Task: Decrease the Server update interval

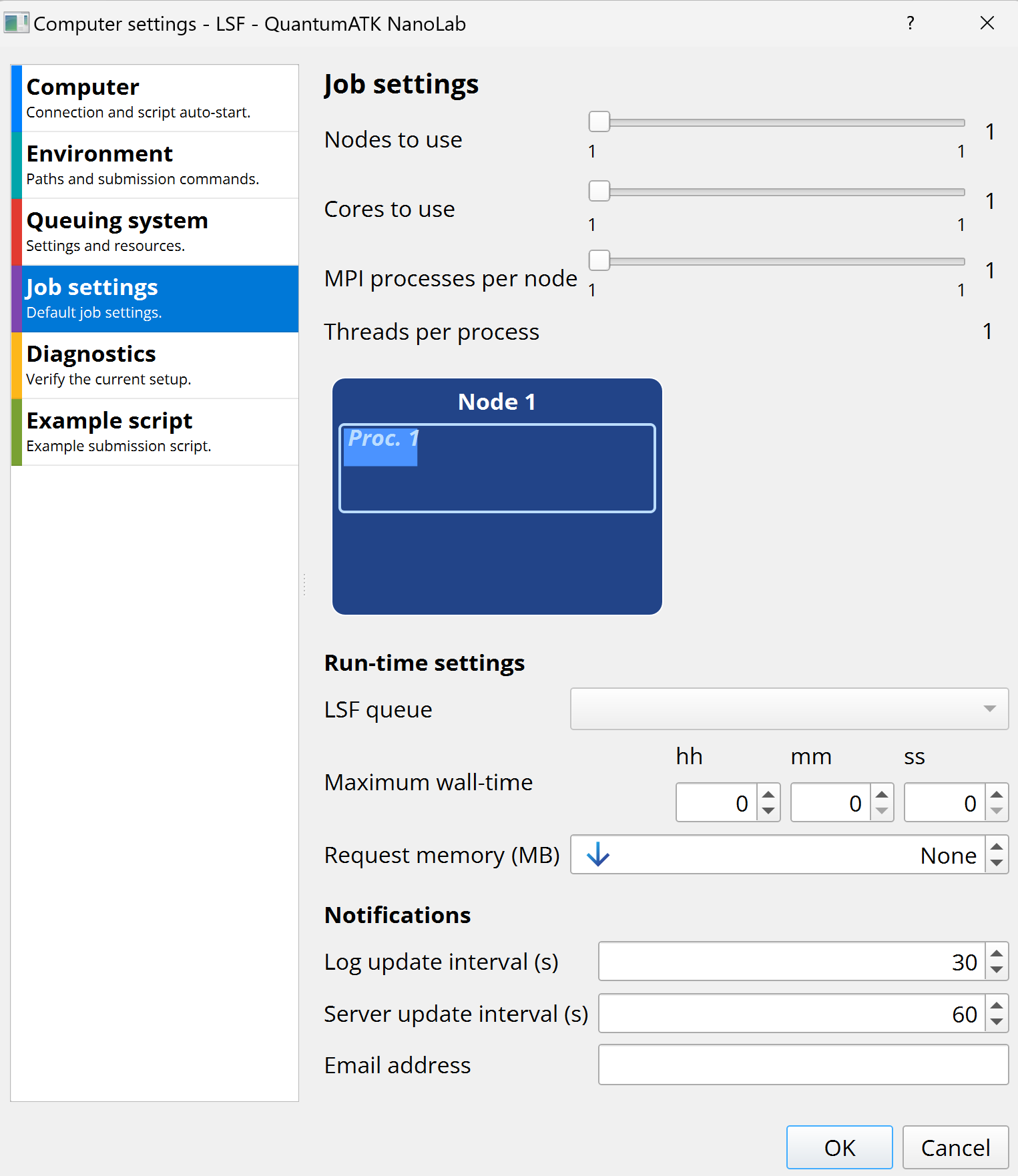Action: click(997, 1022)
